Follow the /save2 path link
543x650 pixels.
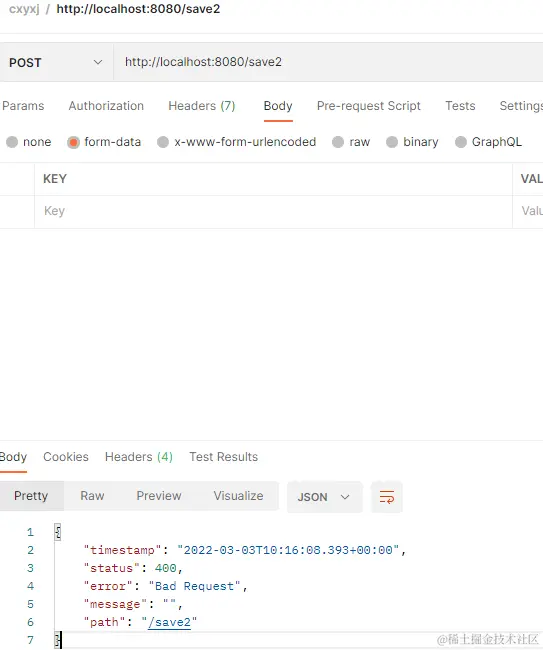169,622
